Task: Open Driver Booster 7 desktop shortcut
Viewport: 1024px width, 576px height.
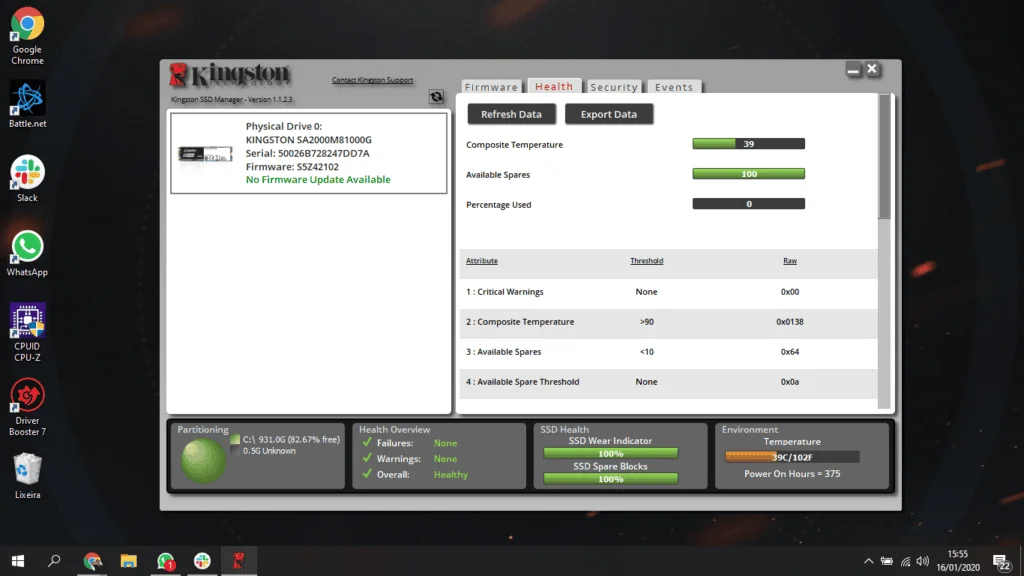Action: pos(27,407)
